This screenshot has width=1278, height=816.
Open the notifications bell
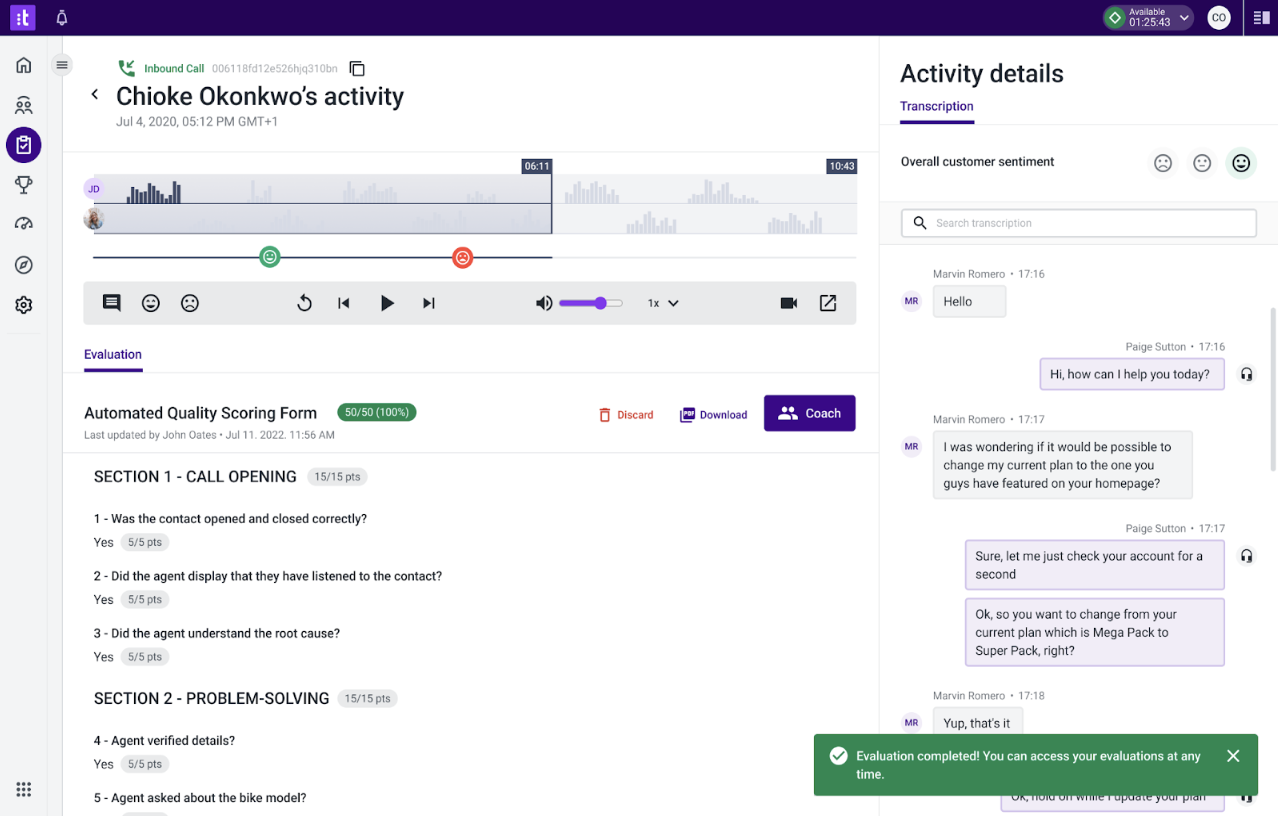pyautogui.click(x=62, y=18)
